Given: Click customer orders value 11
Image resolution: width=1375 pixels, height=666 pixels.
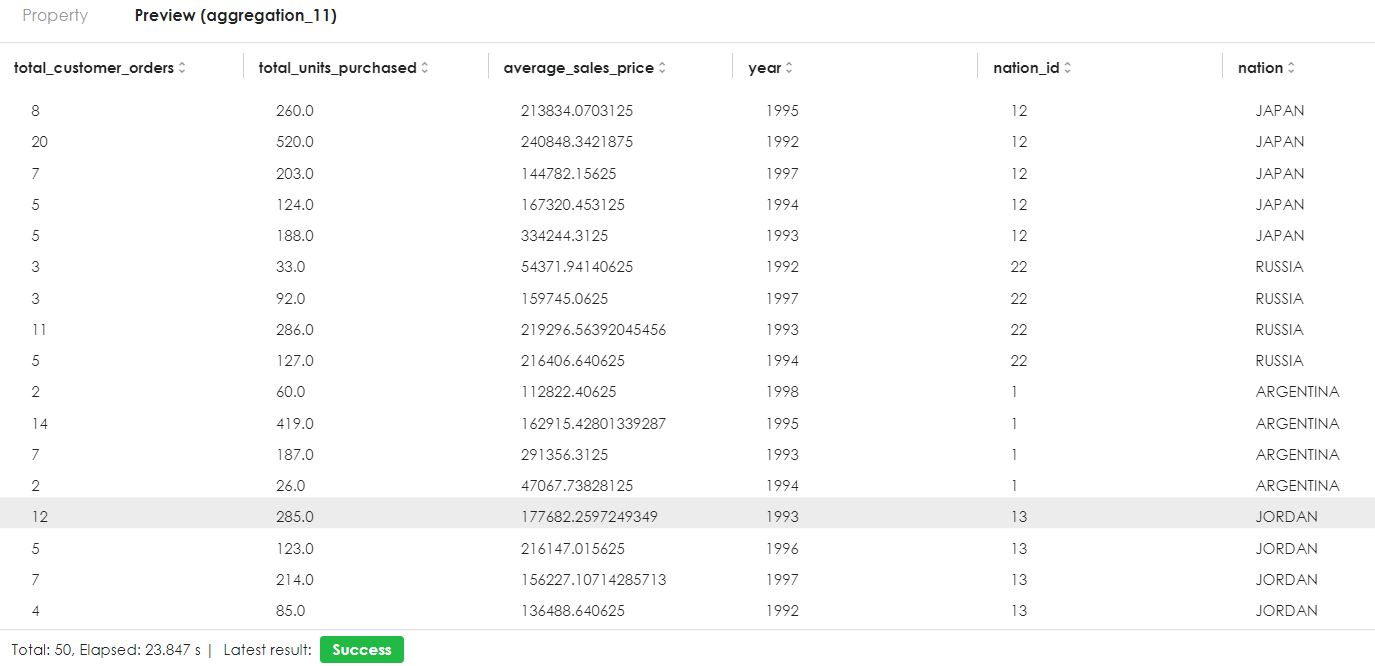Looking at the screenshot, I should 39,330.
